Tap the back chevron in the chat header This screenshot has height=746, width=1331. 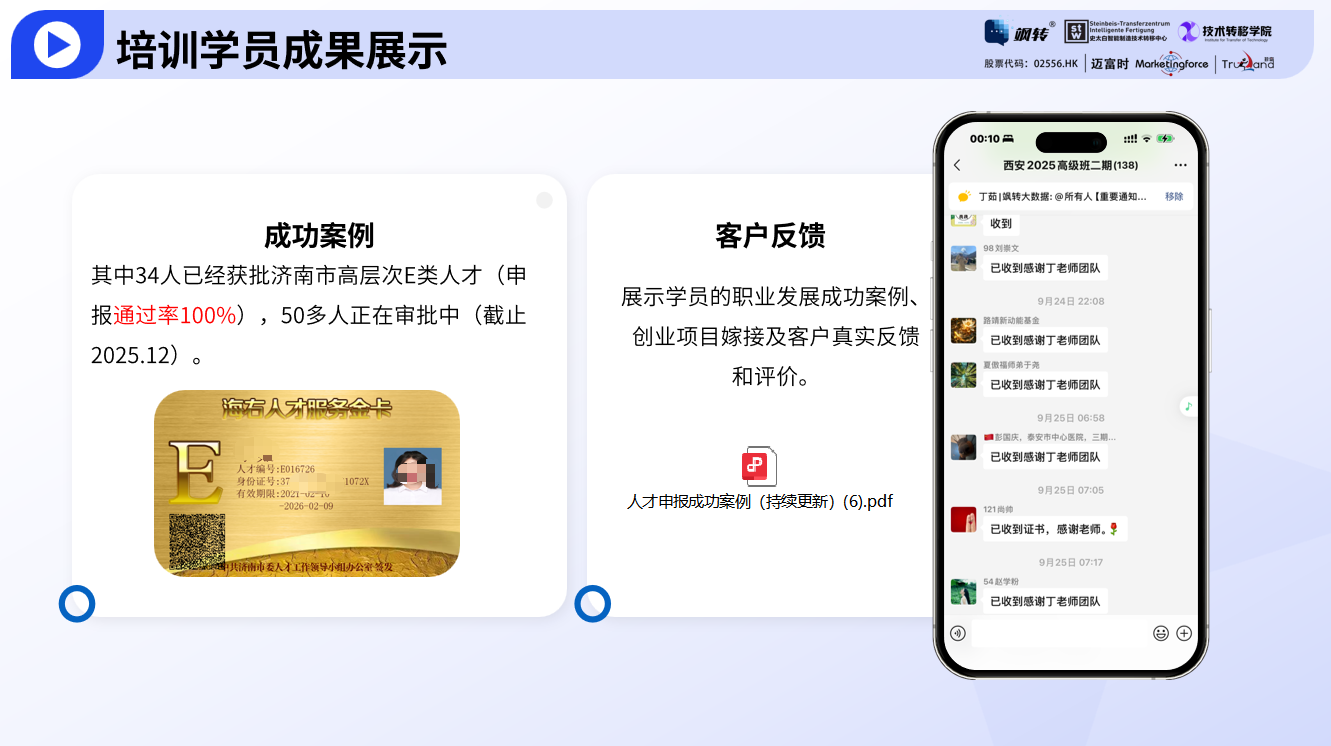957,165
